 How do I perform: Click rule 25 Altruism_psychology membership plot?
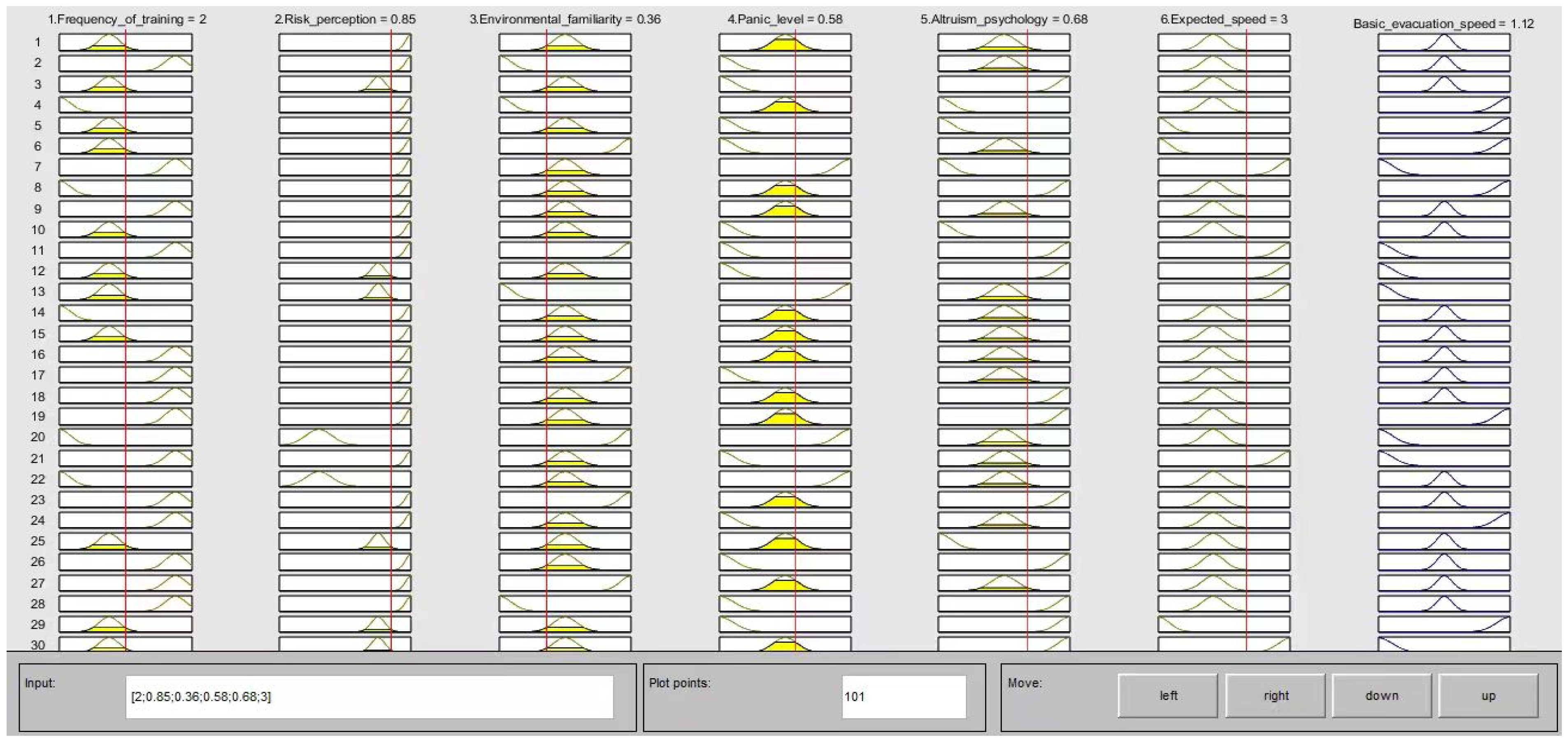click(x=1004, y=541)
